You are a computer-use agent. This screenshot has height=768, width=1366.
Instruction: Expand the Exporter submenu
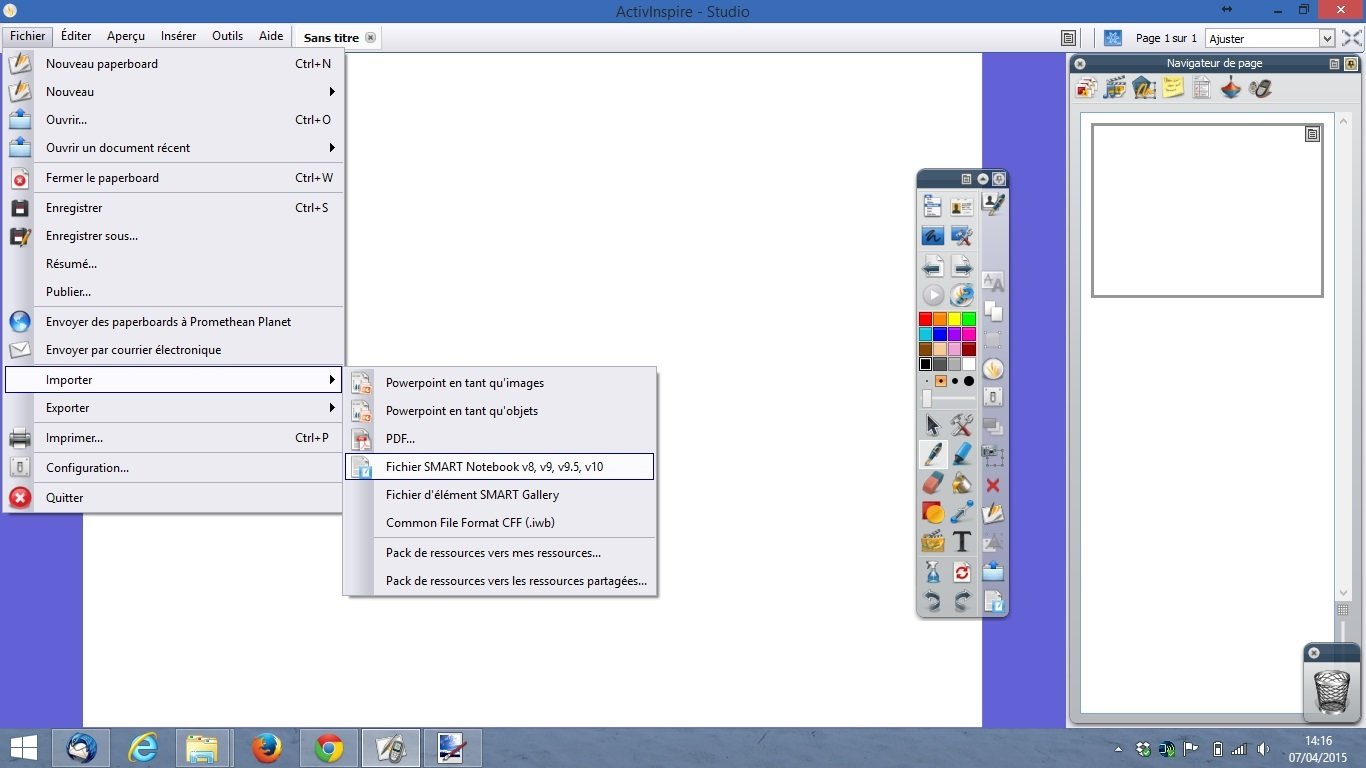click(x=174, y=407)
